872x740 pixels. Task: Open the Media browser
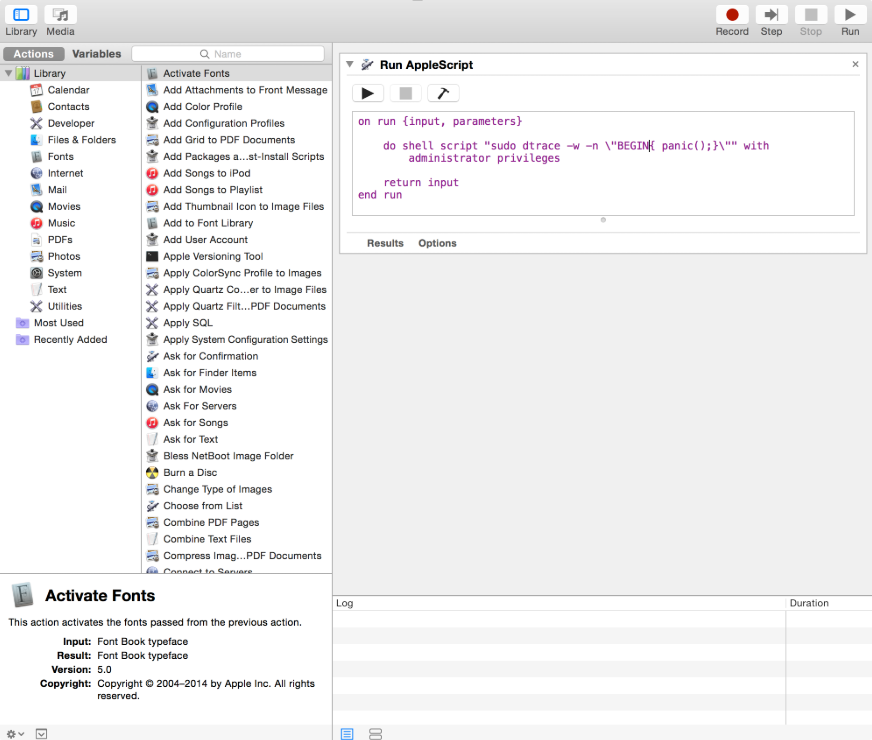click(60, 21)
